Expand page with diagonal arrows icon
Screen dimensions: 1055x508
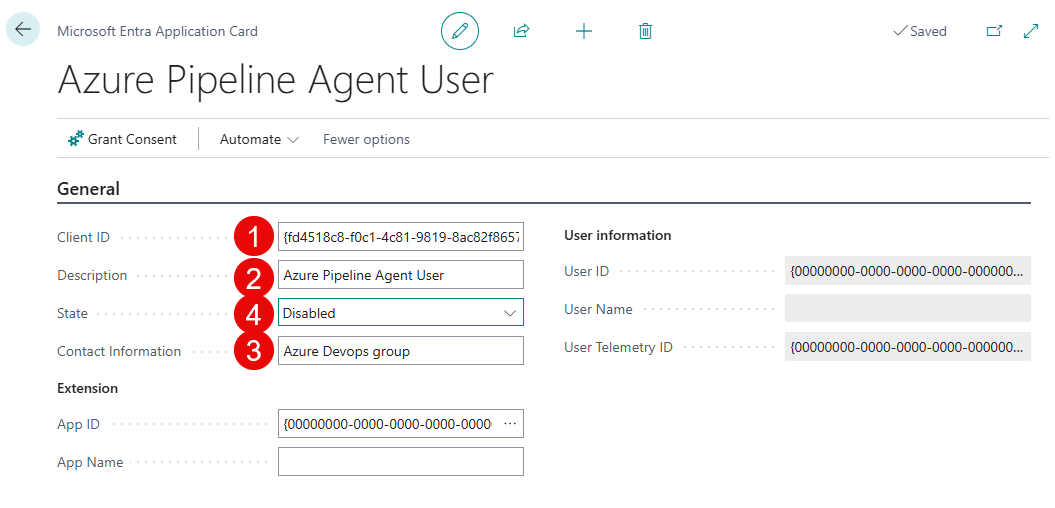[1031, 31]
